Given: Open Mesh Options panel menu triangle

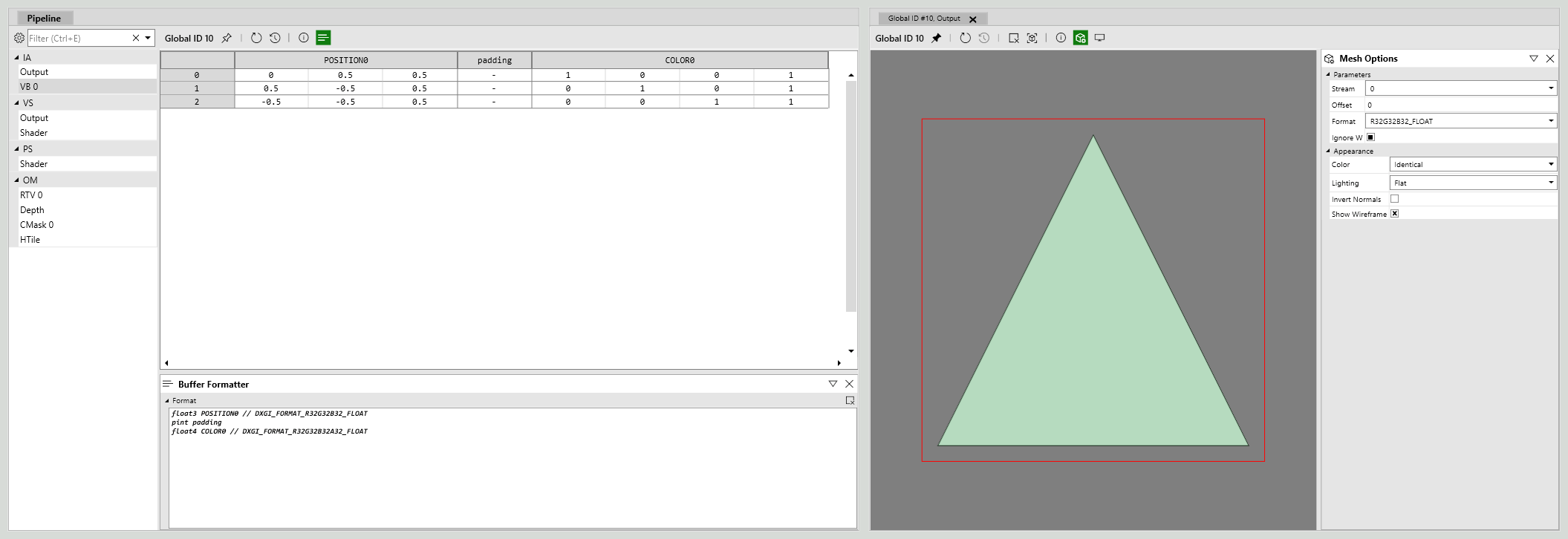Looking at the screenshot, I should (x=1533, y=59).
